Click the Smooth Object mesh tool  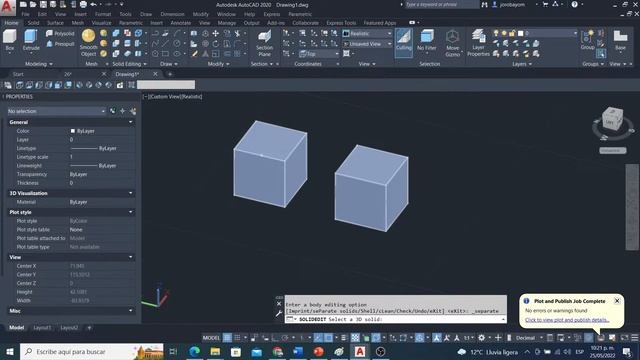tap(88, 43)
